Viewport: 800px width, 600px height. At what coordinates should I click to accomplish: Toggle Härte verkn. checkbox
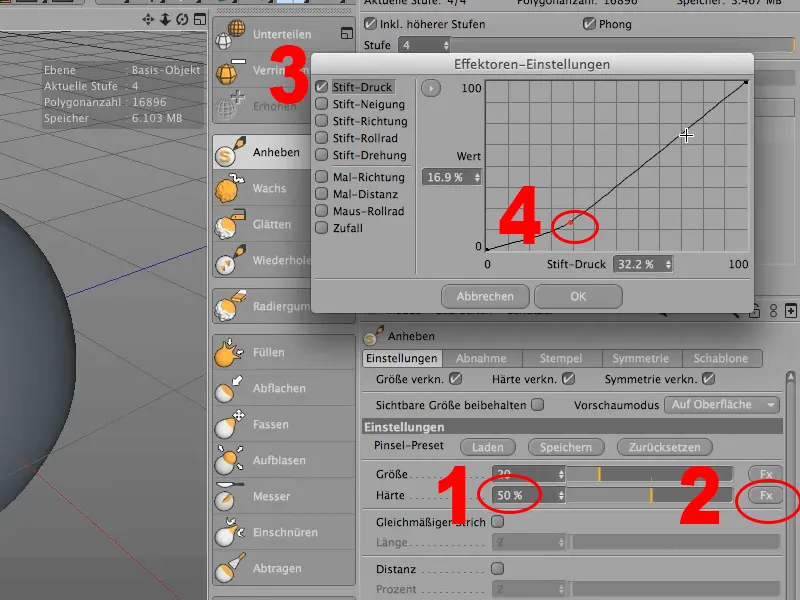(x=568, y=379)
